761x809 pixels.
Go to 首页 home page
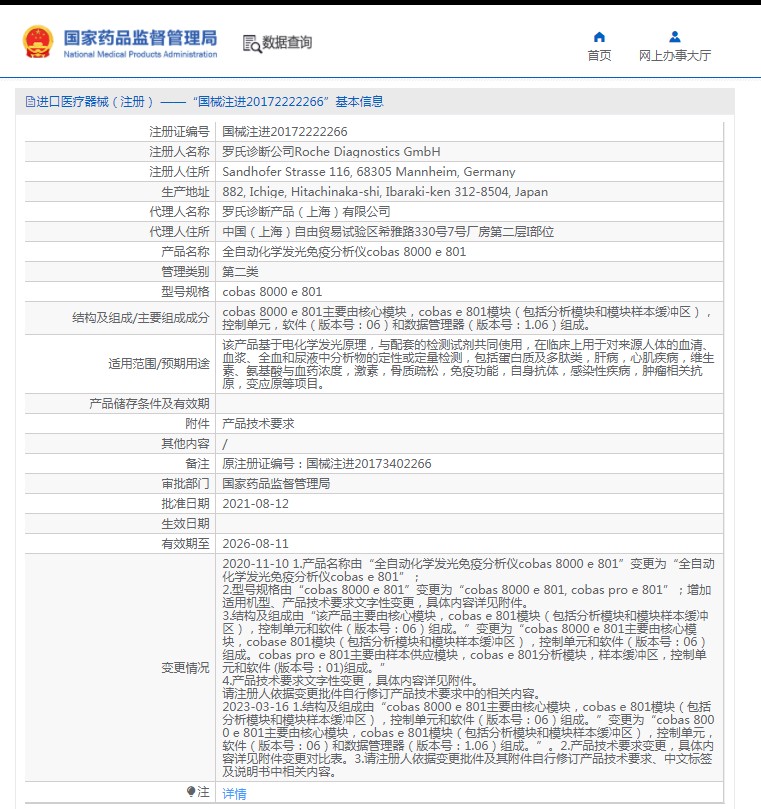click(x=599, y=55)
